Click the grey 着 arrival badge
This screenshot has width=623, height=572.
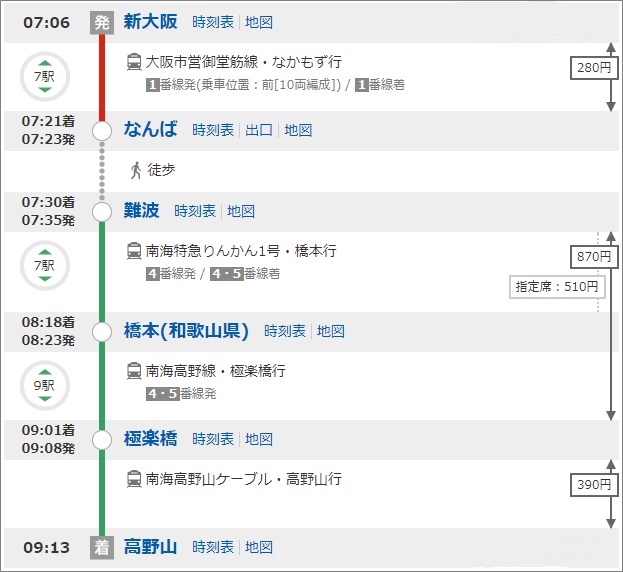click(102, 547)
